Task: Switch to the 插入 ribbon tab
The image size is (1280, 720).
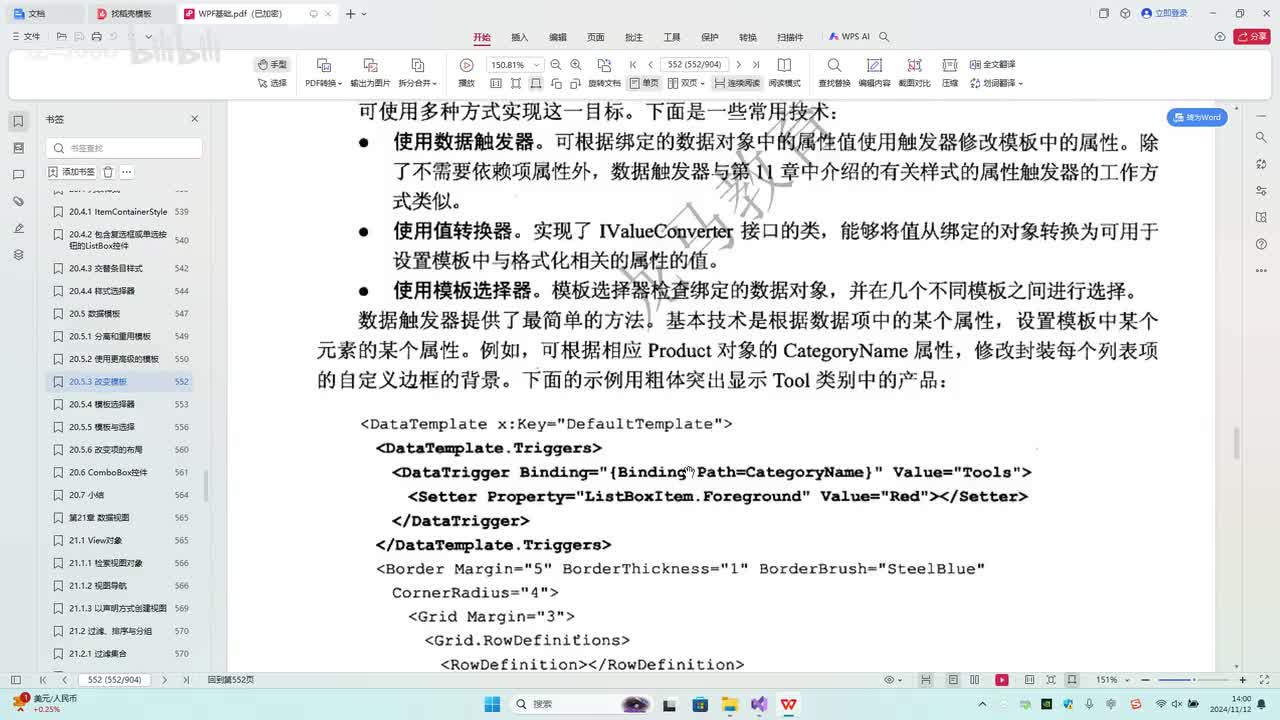Action: pos(520,37)
